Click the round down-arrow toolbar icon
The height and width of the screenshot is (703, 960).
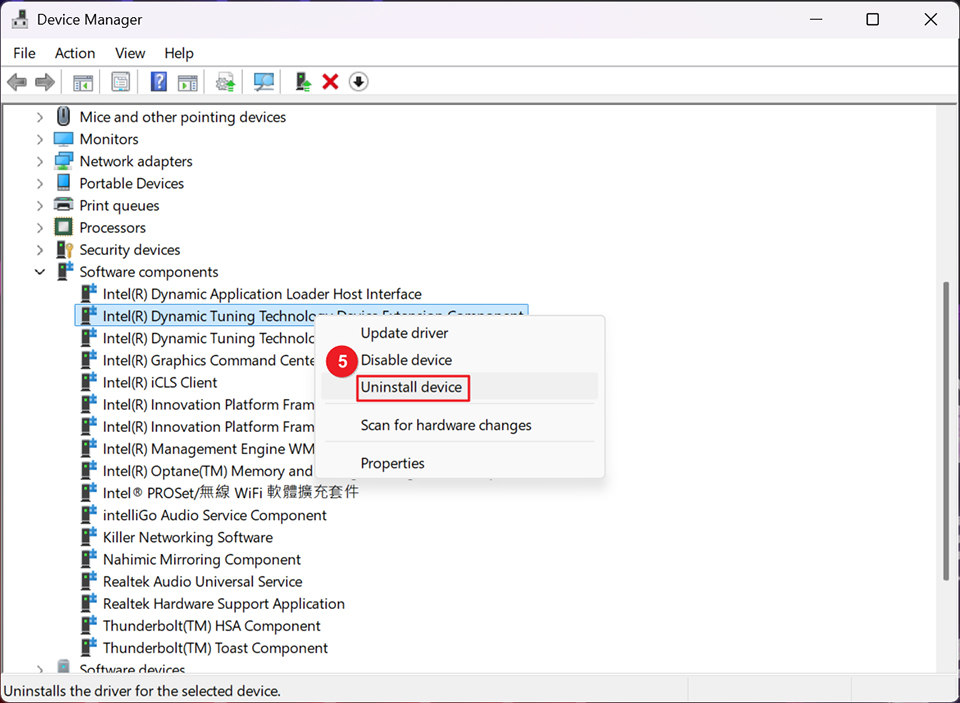pyautogui.click(x=359, y=81)
